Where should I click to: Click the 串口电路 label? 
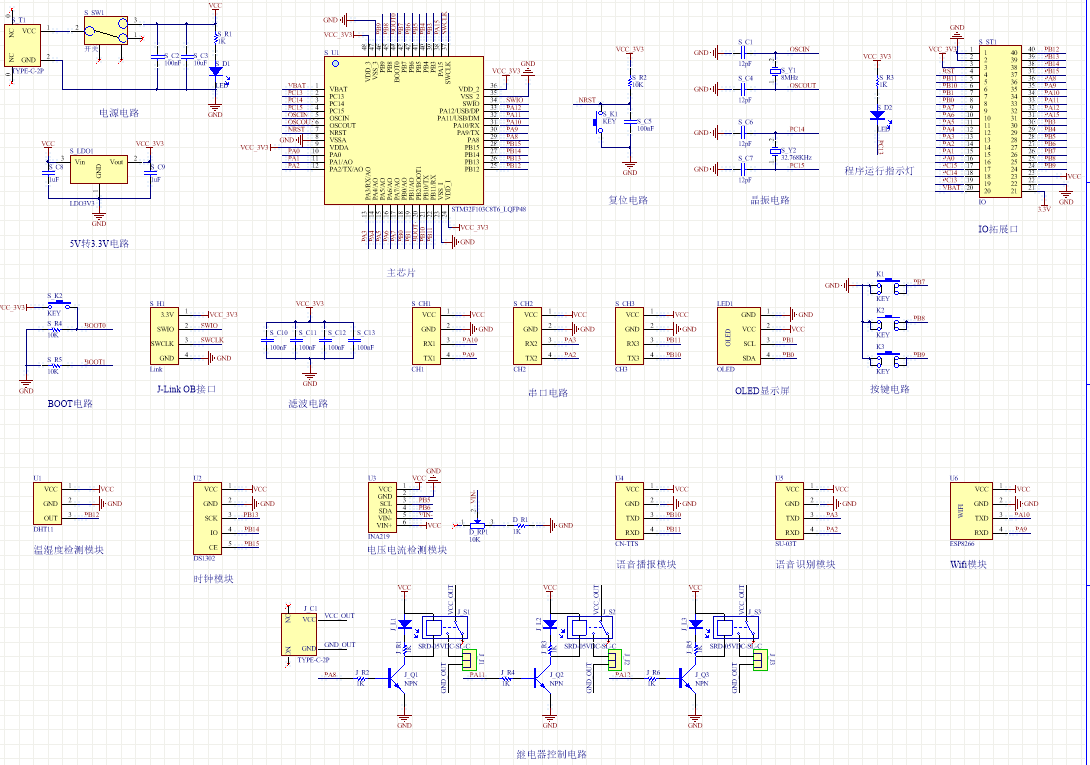(x=548, y=393)
